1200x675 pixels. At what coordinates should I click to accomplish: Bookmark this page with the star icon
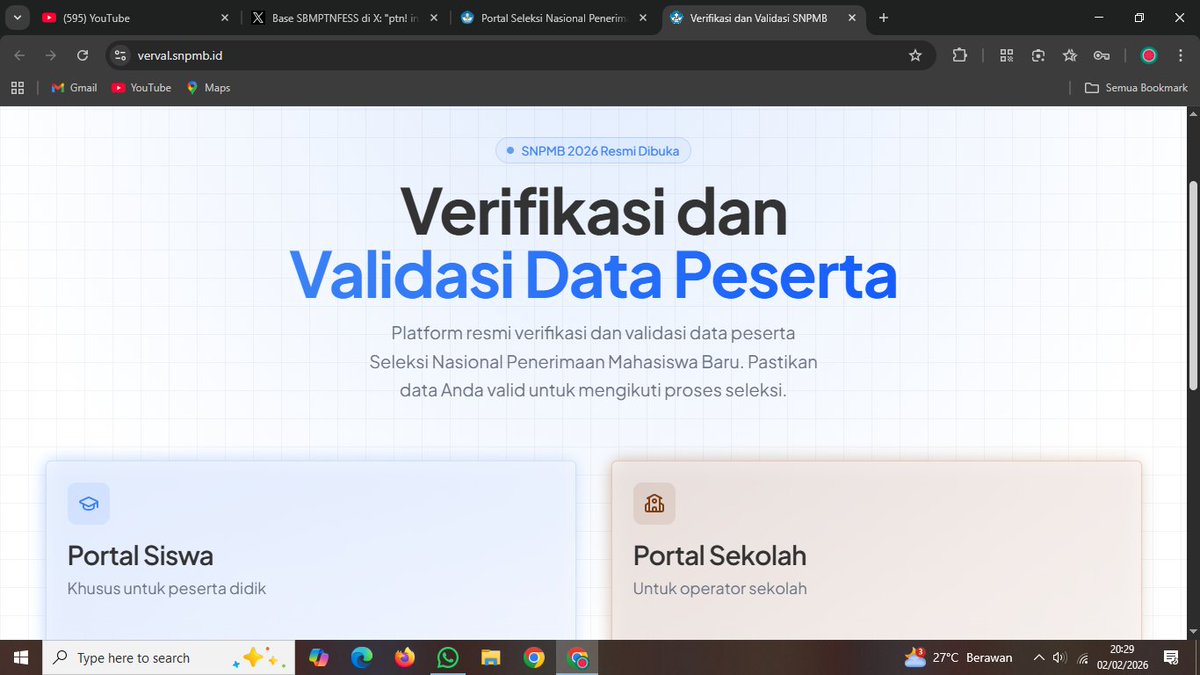[x=915, y=55]
